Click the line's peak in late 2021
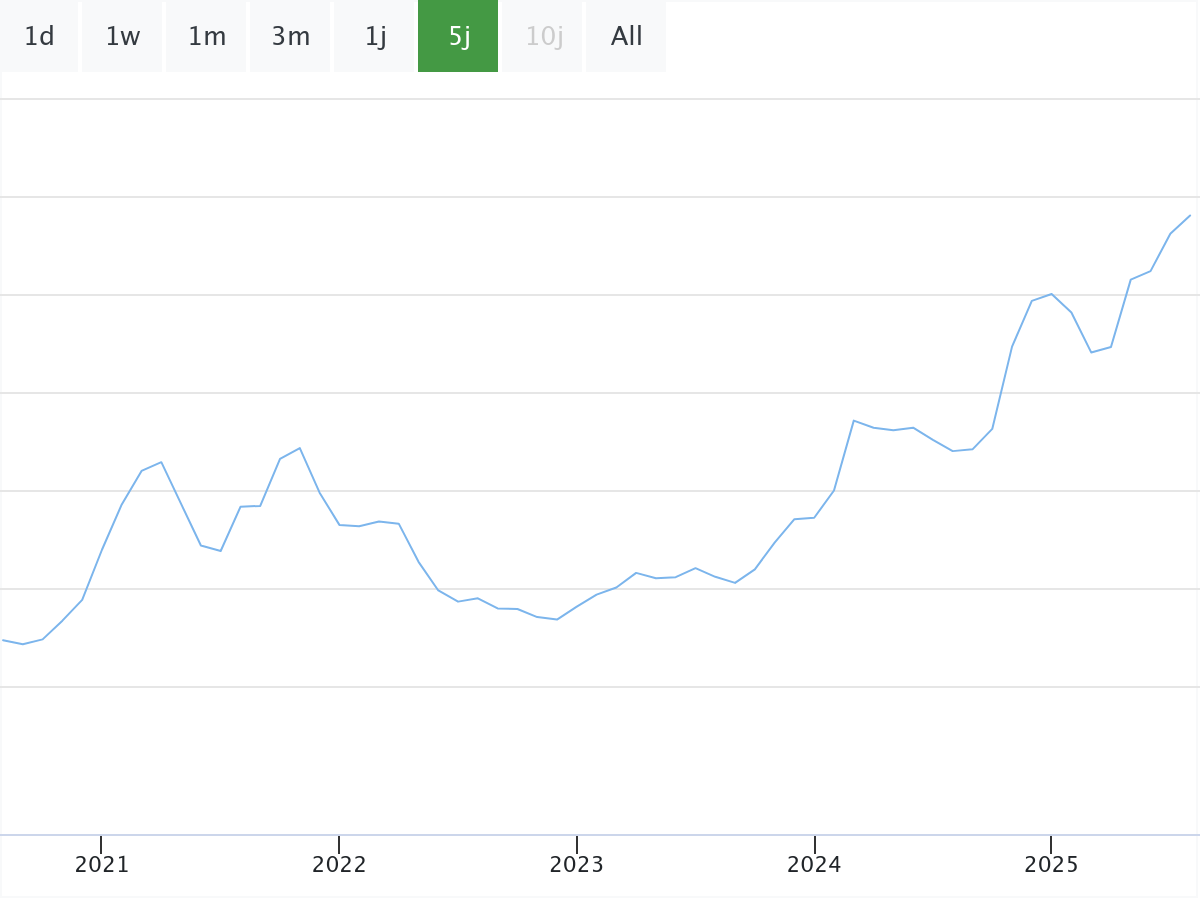This screenshot has width=1200, height=900. tap(300, 448)
